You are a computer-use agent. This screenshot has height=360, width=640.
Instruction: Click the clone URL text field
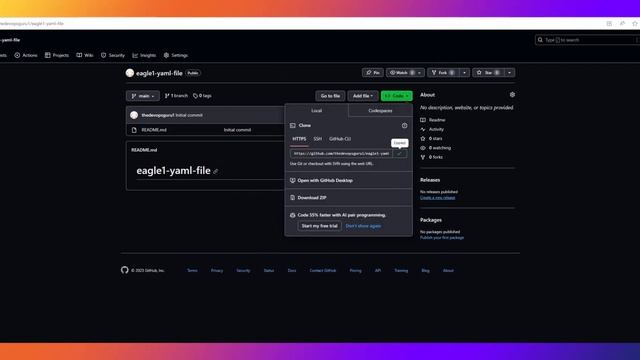[x=341, y=153]
